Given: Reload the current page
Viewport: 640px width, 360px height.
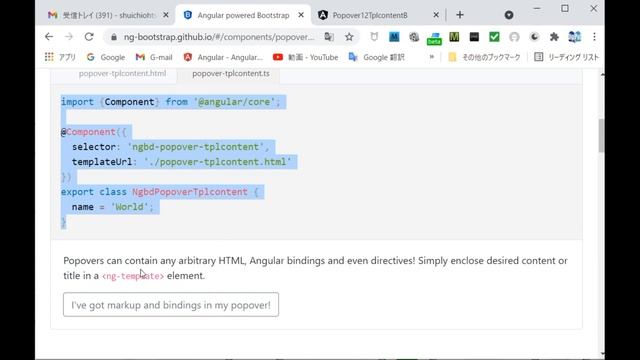Looking at the screenshot, I should click(89, 37).
